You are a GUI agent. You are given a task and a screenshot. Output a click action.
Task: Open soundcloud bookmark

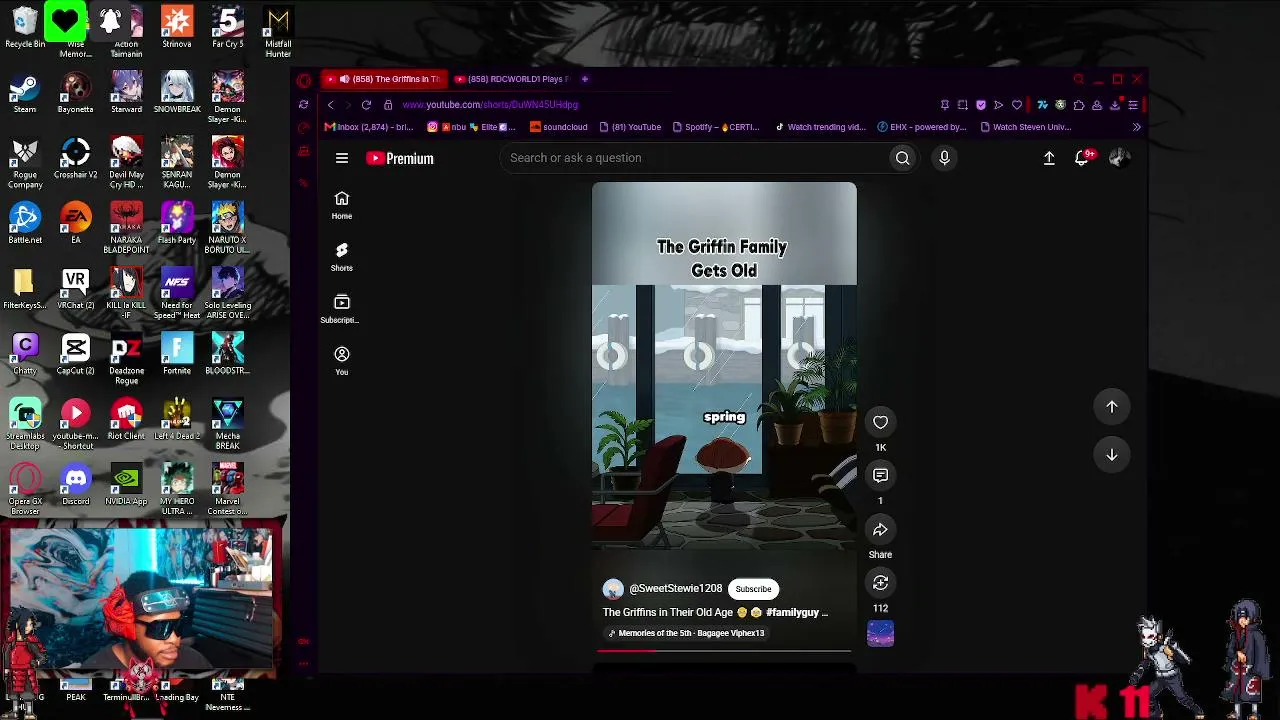tap(559, 127)
